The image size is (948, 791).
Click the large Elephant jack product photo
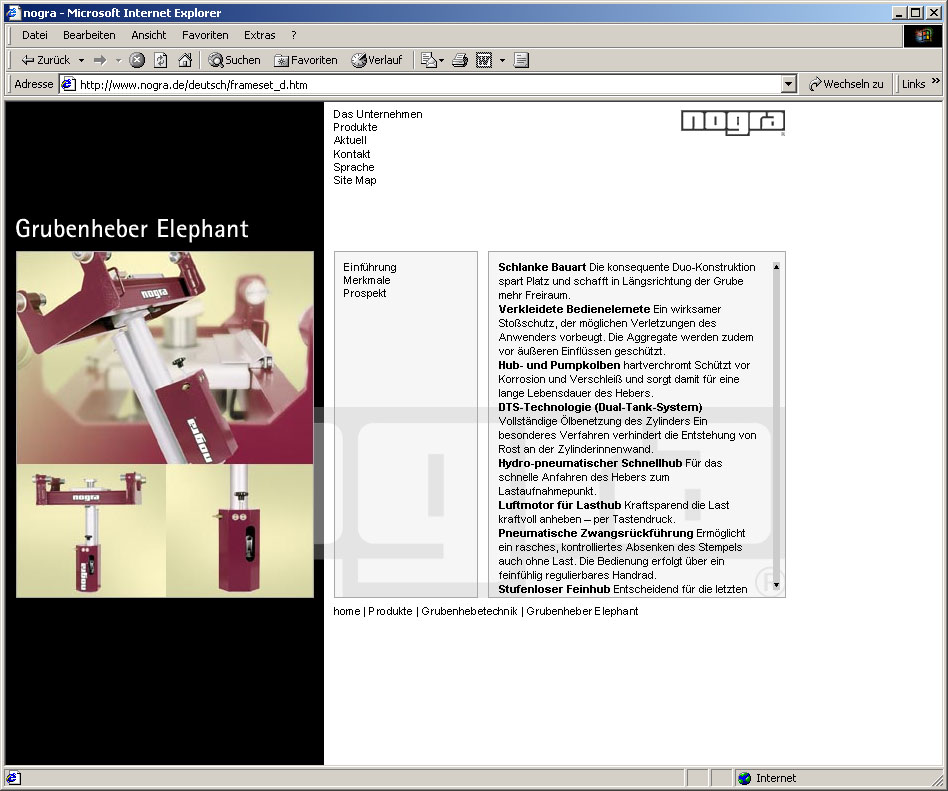165,357
